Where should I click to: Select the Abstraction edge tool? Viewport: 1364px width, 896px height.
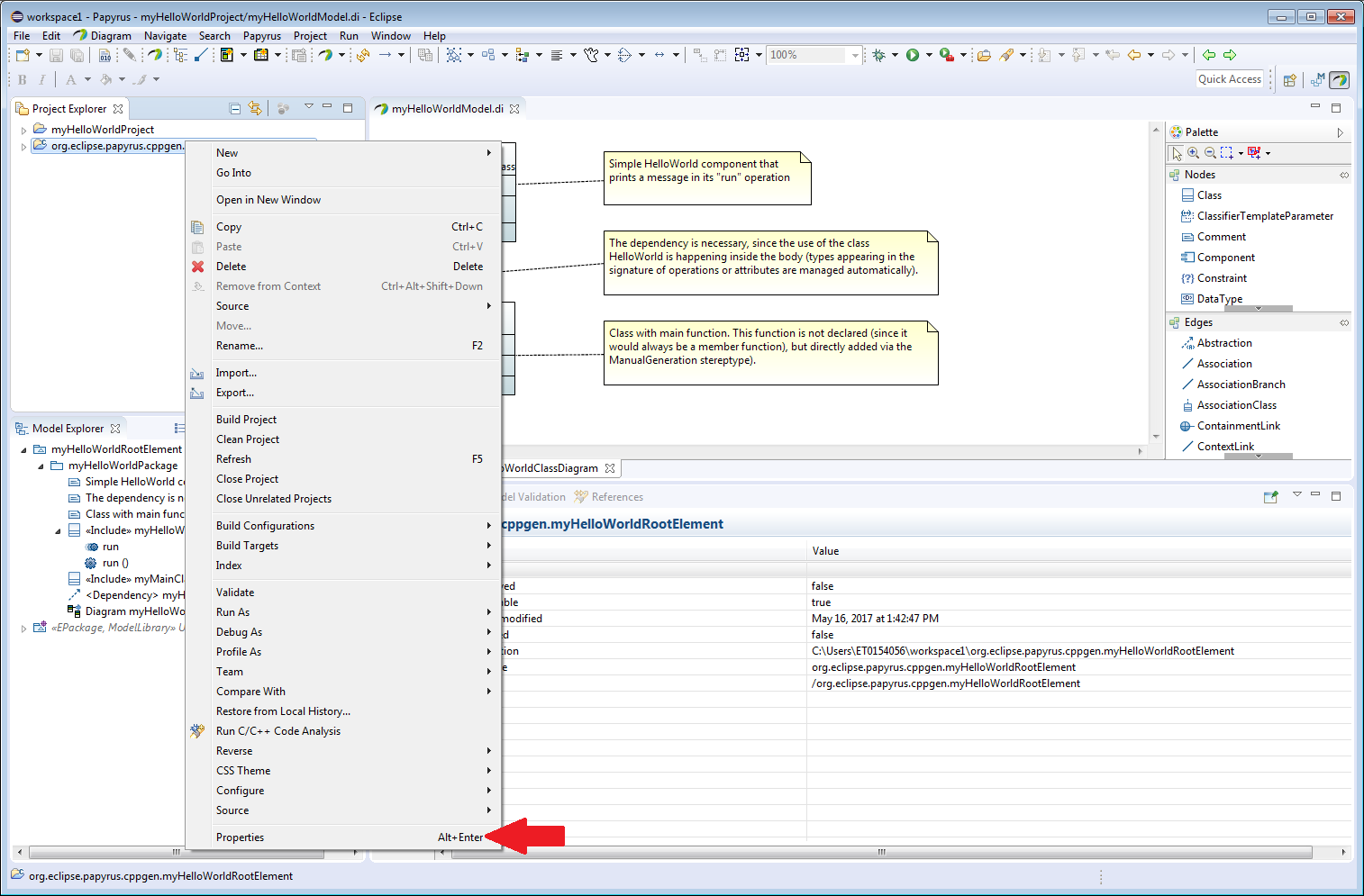1223,343
